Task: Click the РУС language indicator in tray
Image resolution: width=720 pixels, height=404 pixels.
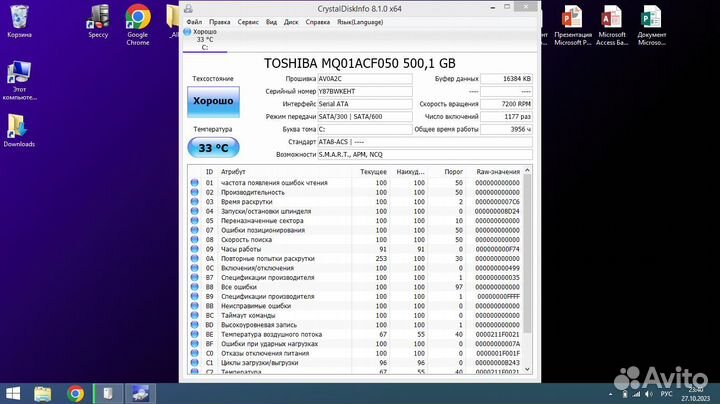Action: pyautogui.click(x=666, y=394)
